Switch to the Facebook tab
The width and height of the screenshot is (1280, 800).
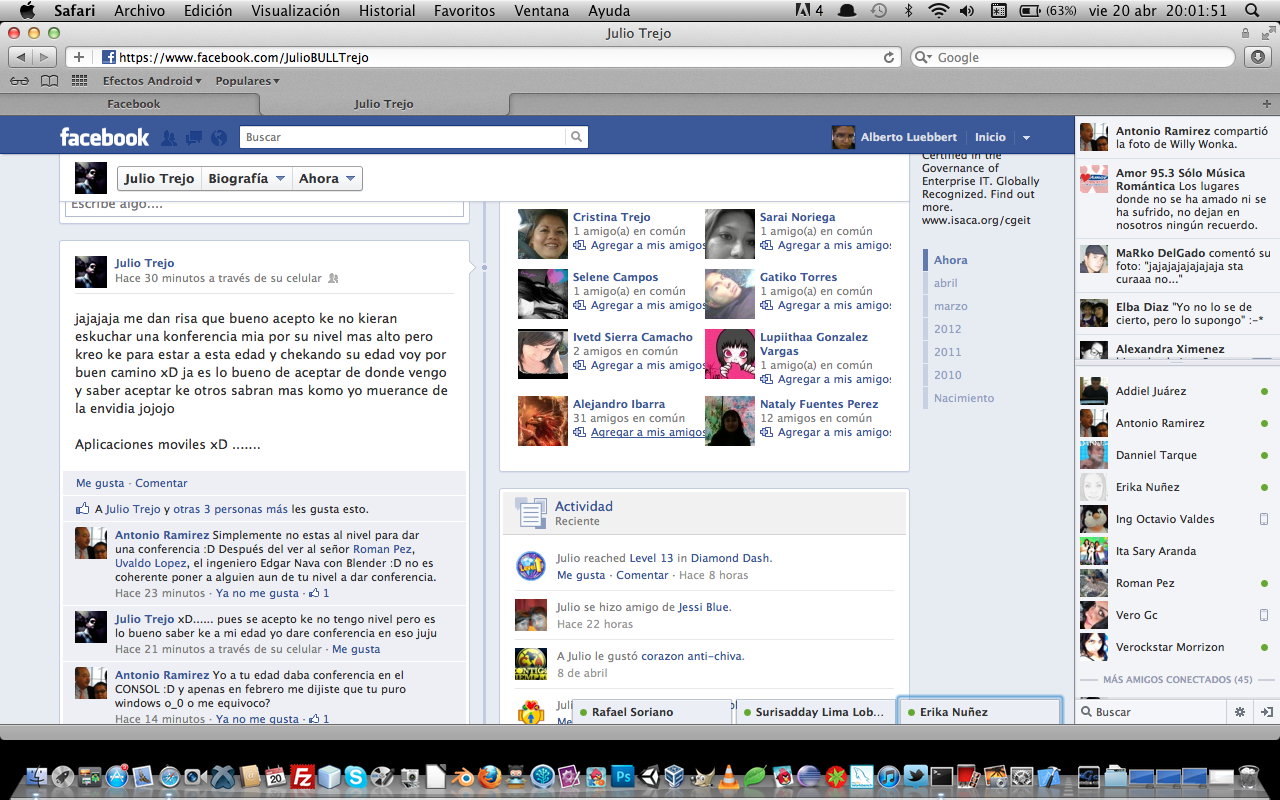133,104
